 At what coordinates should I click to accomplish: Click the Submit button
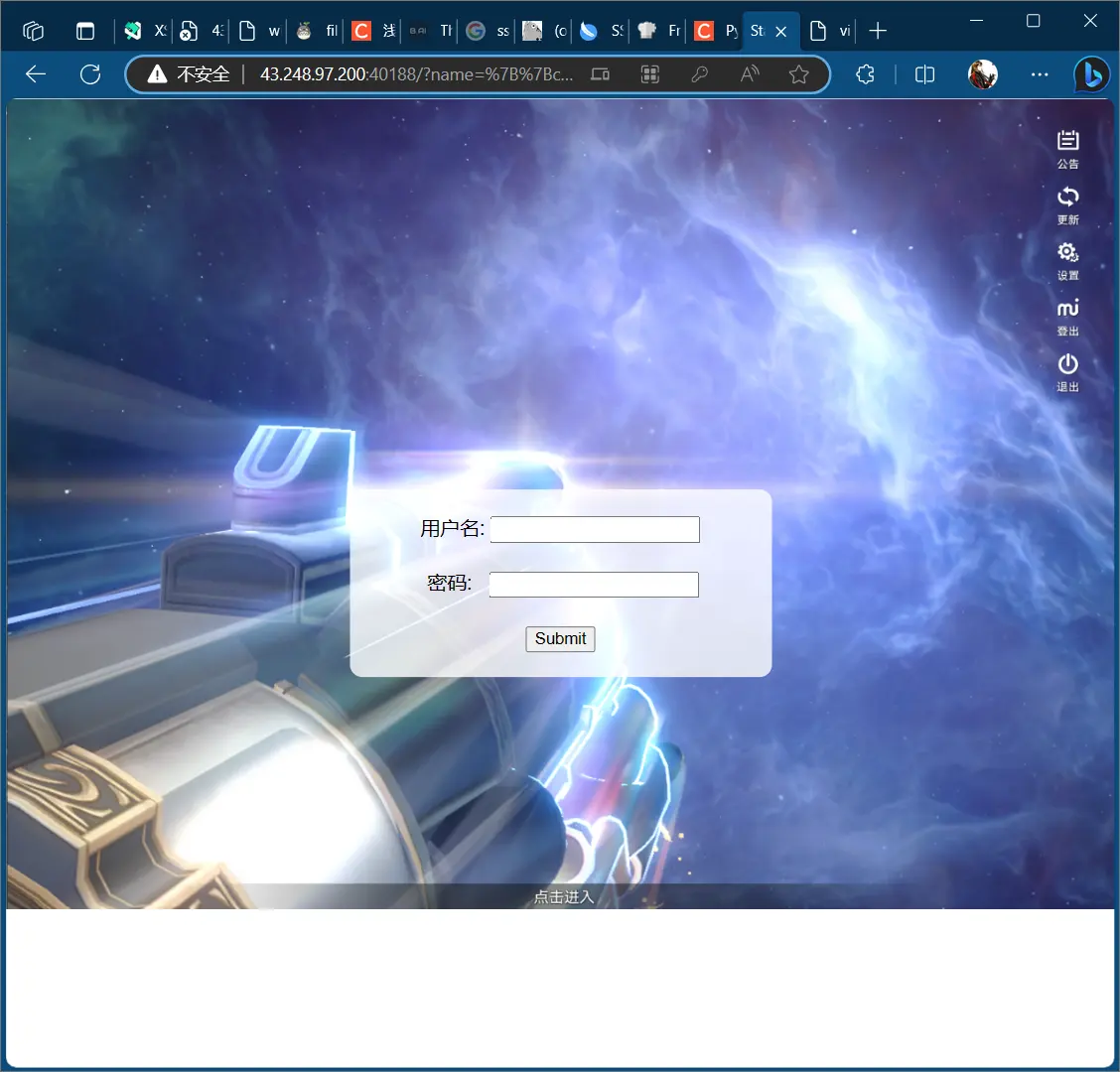point(560,639)
